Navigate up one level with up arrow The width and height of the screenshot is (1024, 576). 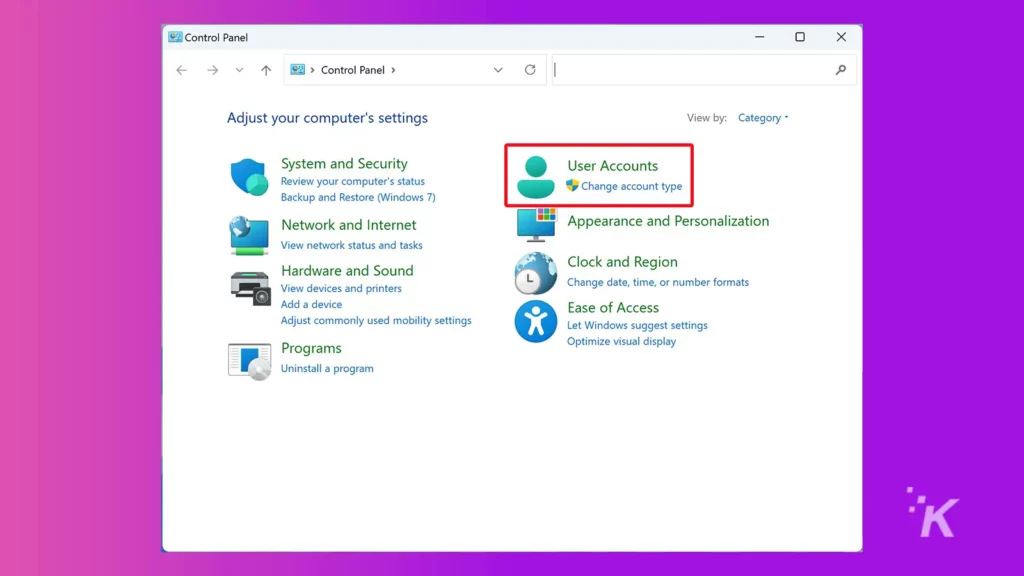pyautogui.click(x=266, y=70)
